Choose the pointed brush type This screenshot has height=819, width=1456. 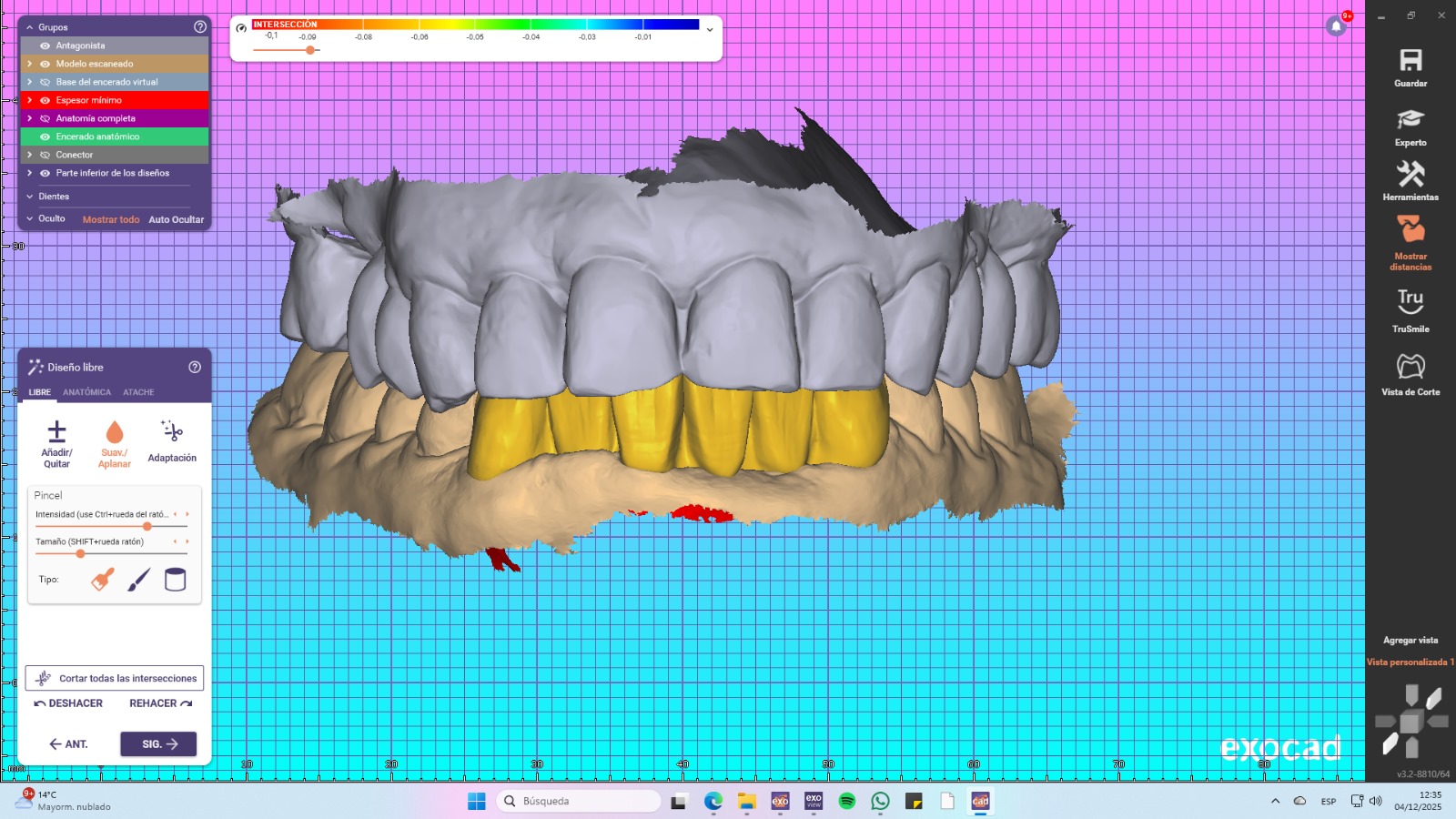[138, 580]
